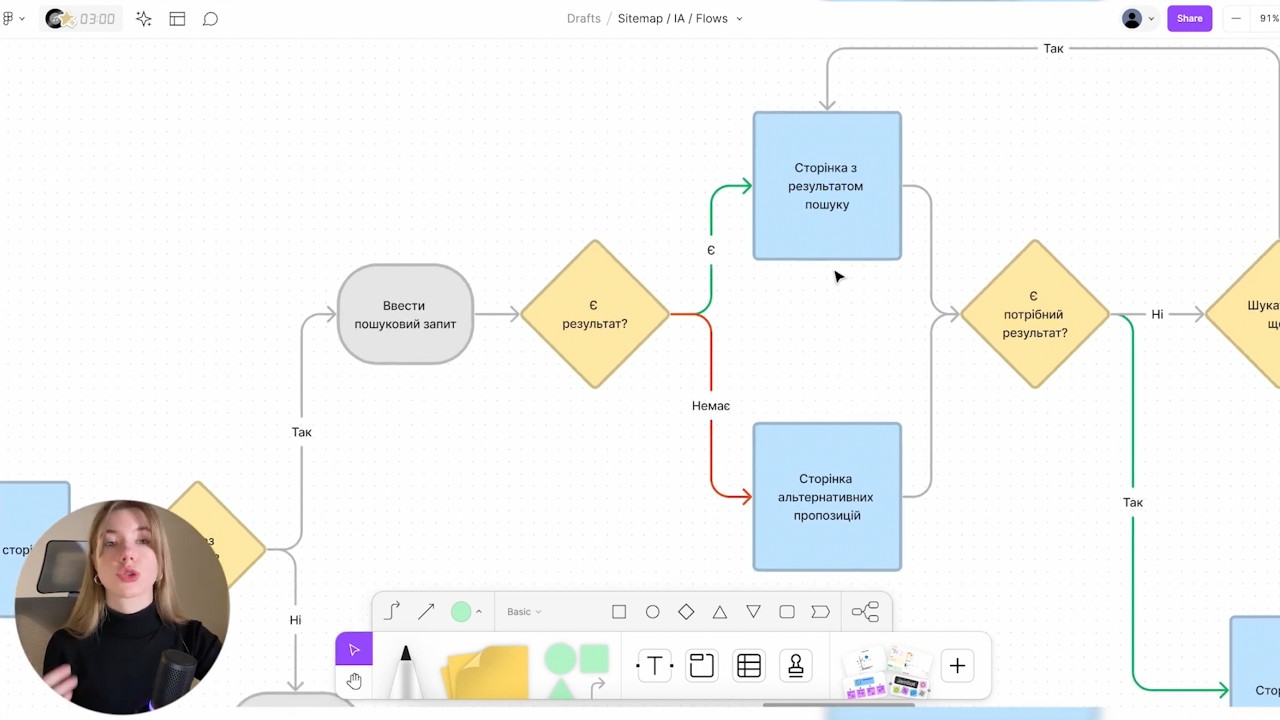Choose the square shape
The width and height of the screenshot is (1280, 720).
pos(619,612)
